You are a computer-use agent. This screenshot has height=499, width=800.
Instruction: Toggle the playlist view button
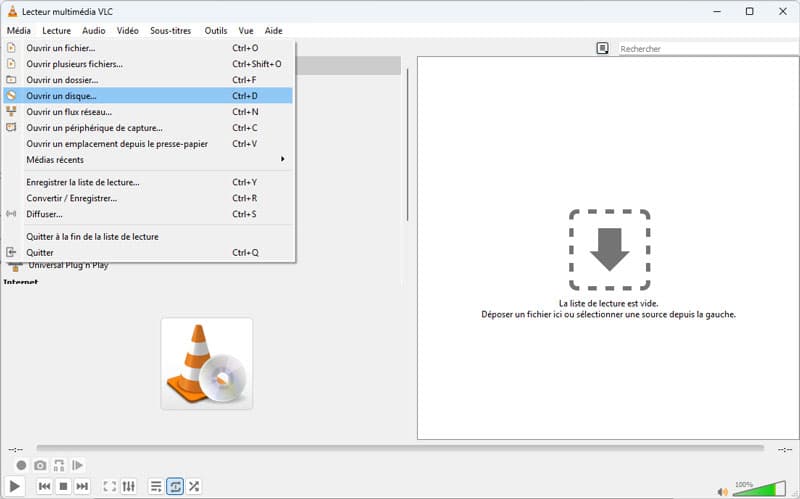click(156, 486)
